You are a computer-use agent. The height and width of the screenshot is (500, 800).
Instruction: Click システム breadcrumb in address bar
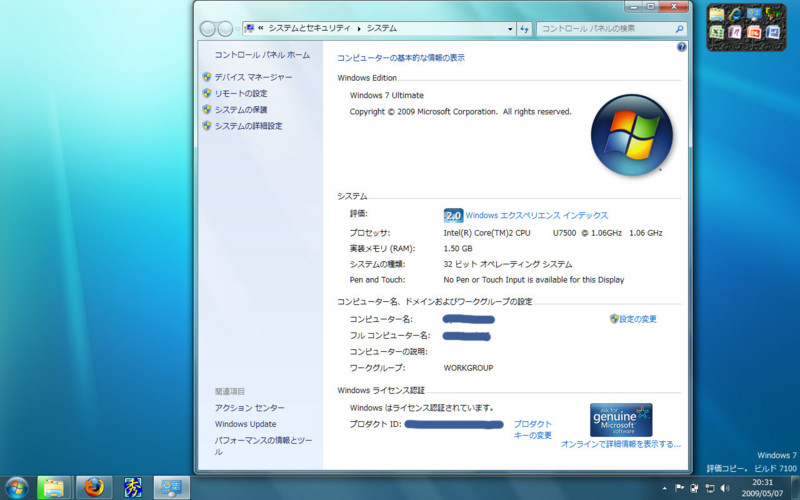point(382,29)
